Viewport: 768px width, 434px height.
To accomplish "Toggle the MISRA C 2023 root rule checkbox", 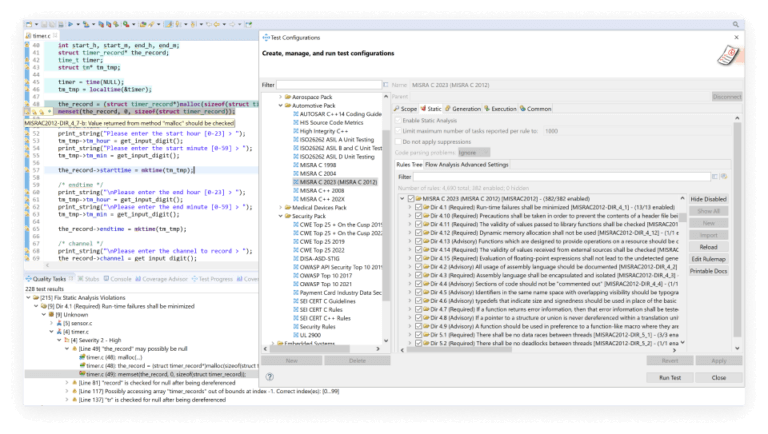I will click(x=411, y=199).
